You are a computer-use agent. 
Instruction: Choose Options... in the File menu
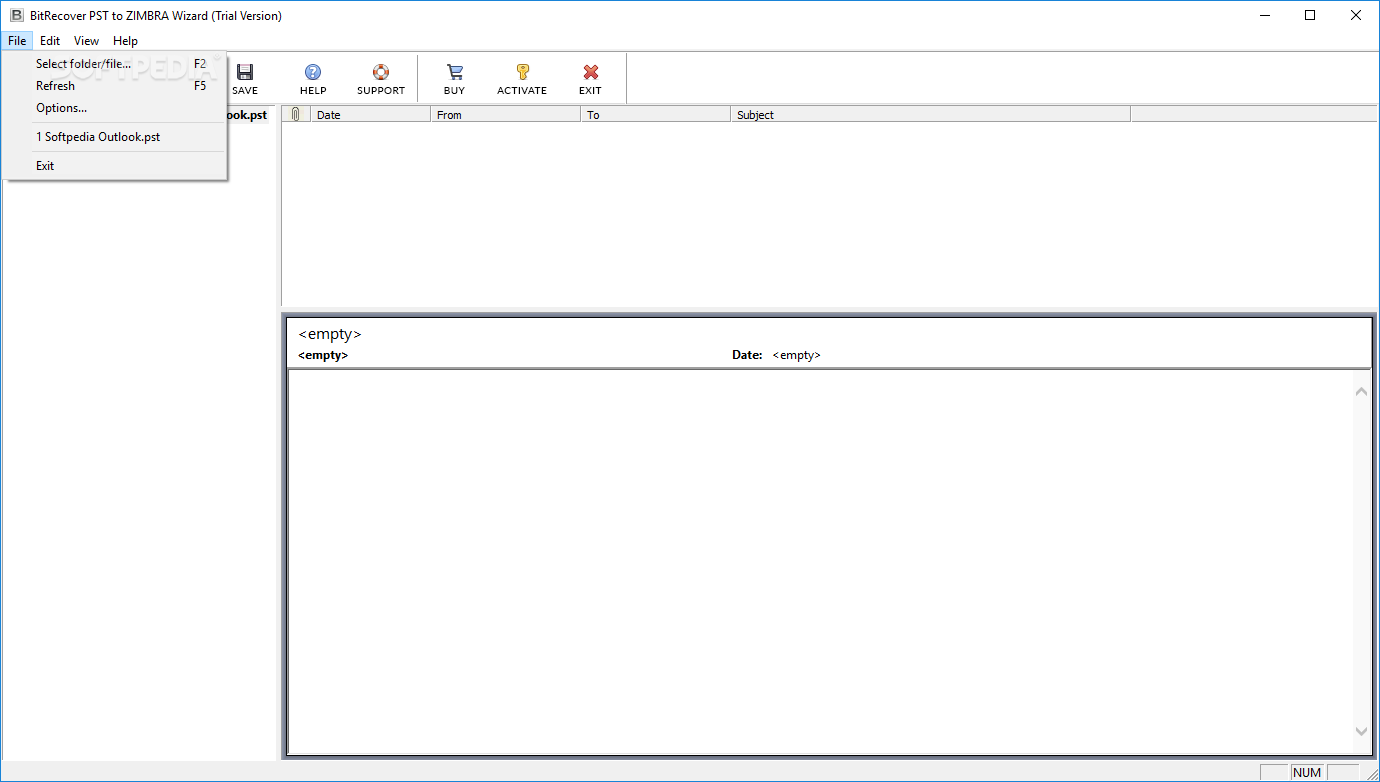pos(115,108)
